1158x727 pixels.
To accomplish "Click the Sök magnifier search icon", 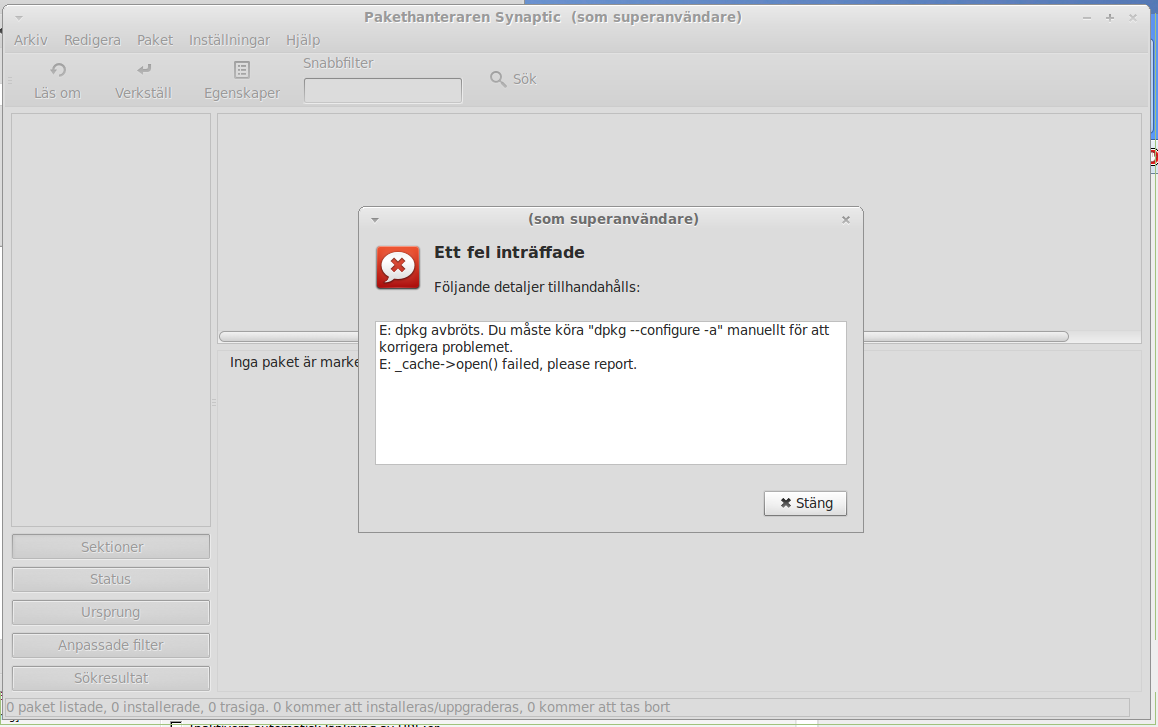I will [x=499, y=79].
